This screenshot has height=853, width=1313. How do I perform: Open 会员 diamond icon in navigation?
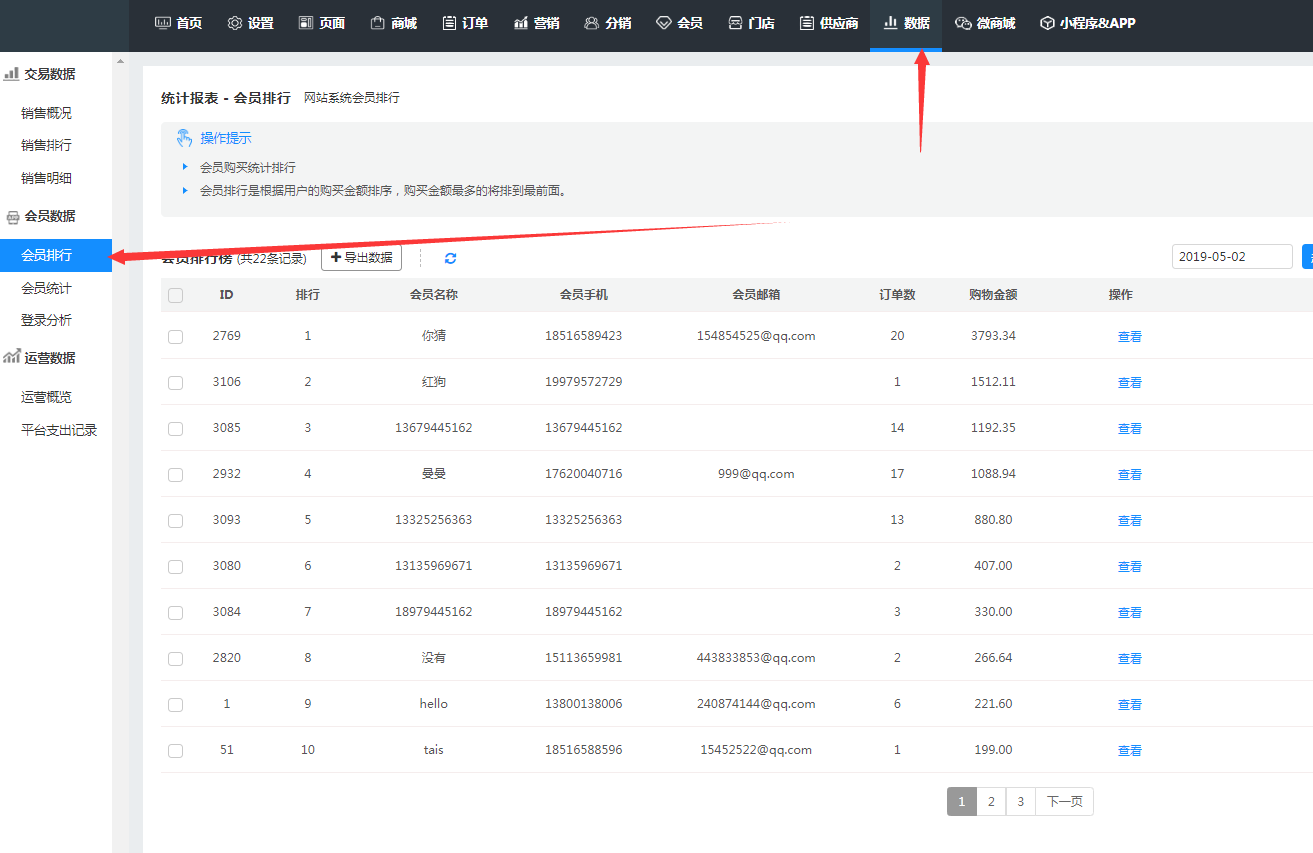679,23
